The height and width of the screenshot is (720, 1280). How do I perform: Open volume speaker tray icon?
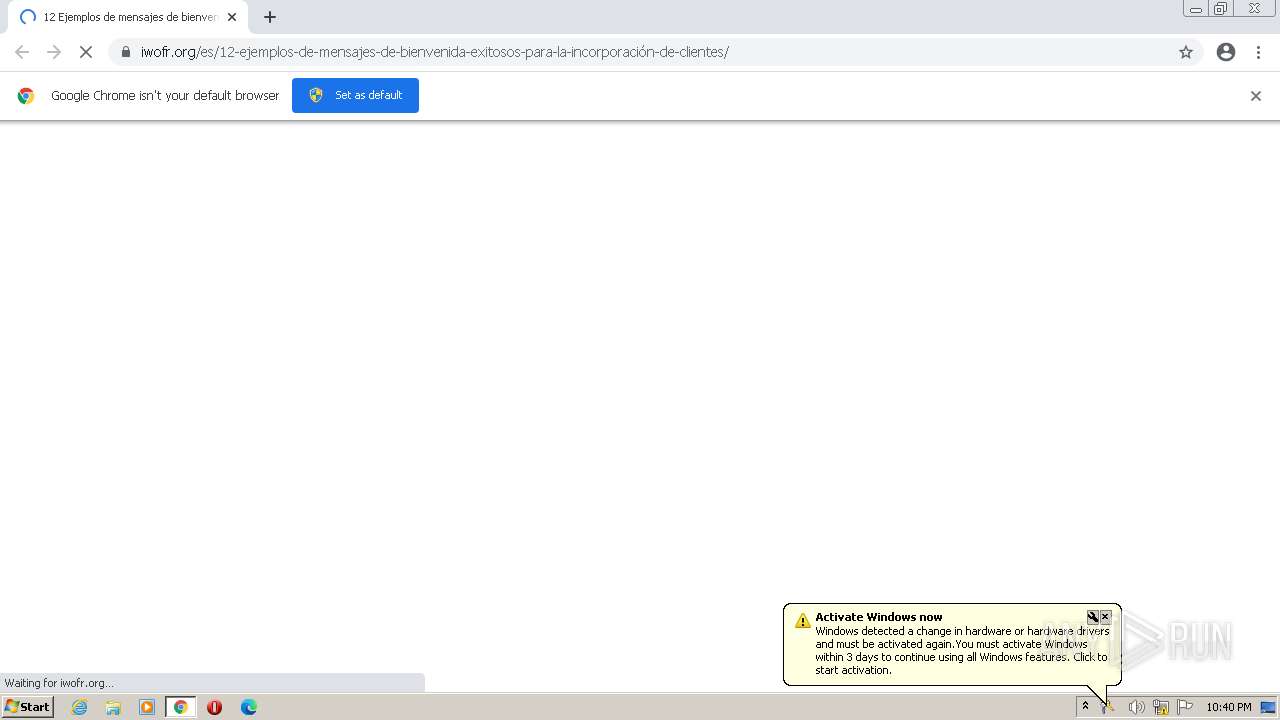pos(1136,707)
